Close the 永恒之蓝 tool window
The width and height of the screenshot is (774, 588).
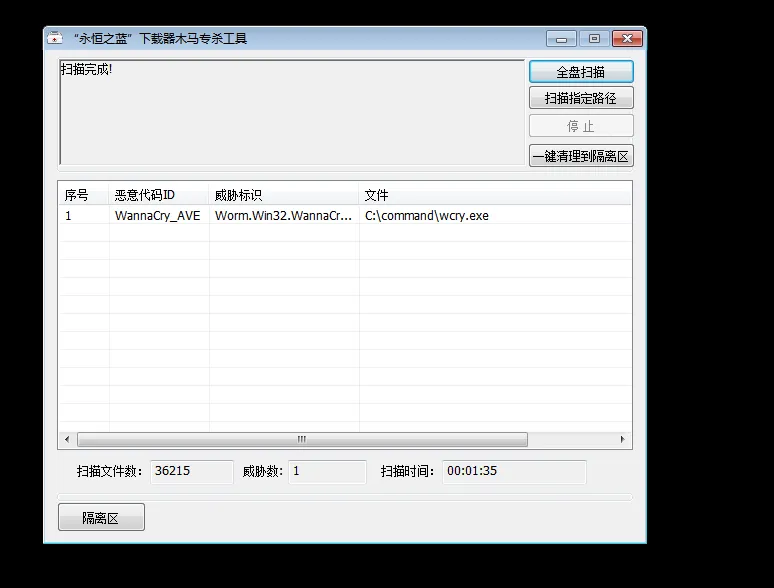pos(627,39)
